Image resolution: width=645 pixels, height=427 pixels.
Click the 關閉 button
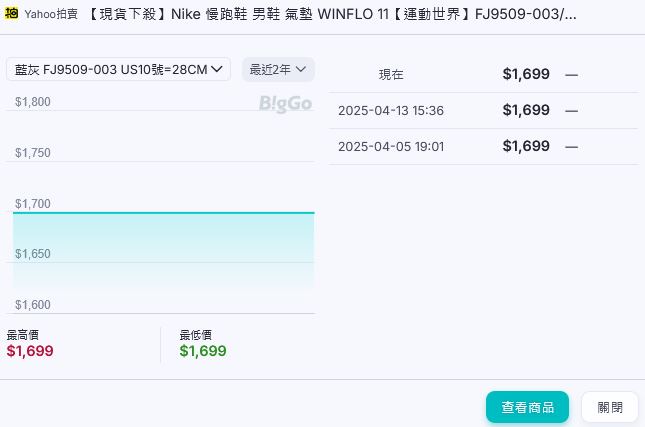tap(609, 407)
